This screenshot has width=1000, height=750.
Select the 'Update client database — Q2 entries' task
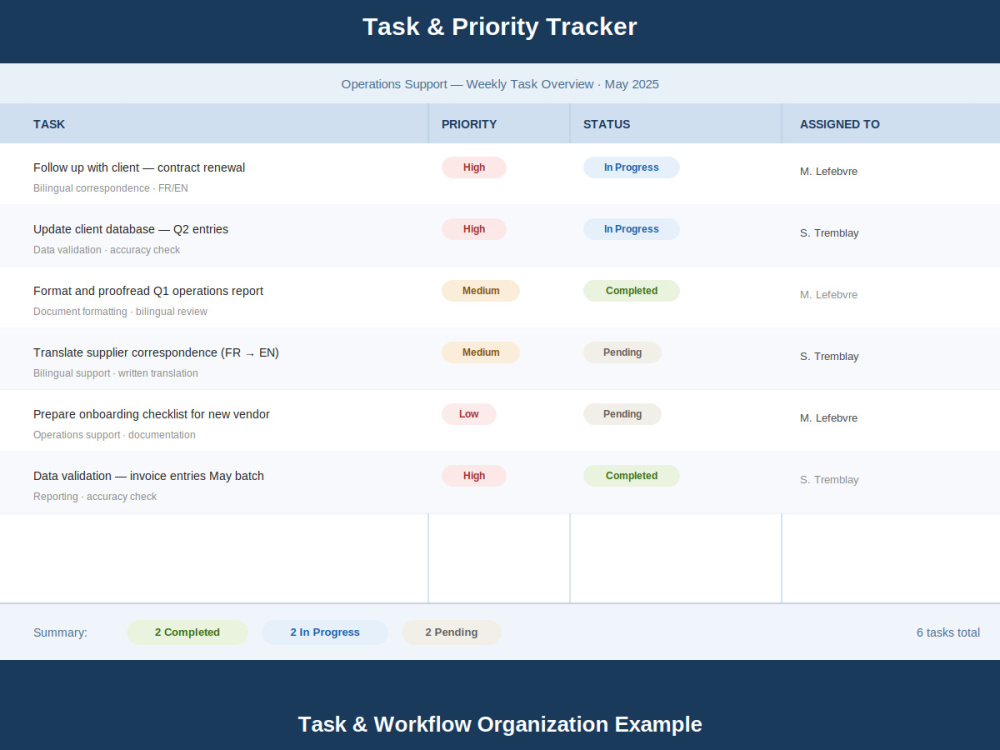click(x=131, y=229)
